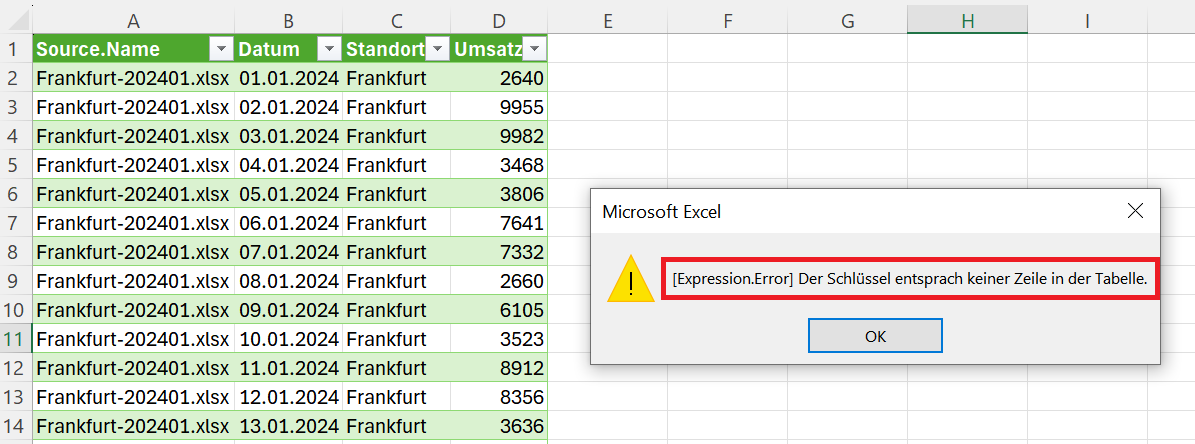Screen dimensions: 1195x444
Task: Select row 11 header
Action: (16, 339)
